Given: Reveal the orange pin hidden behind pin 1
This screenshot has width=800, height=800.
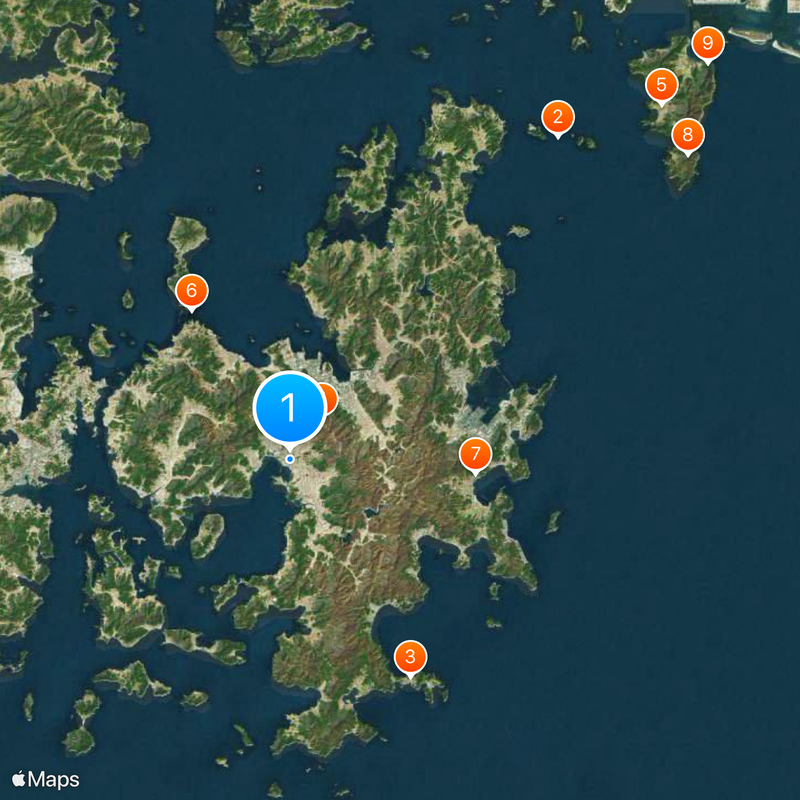Looking at the screenshot, I should click(331, 398).
